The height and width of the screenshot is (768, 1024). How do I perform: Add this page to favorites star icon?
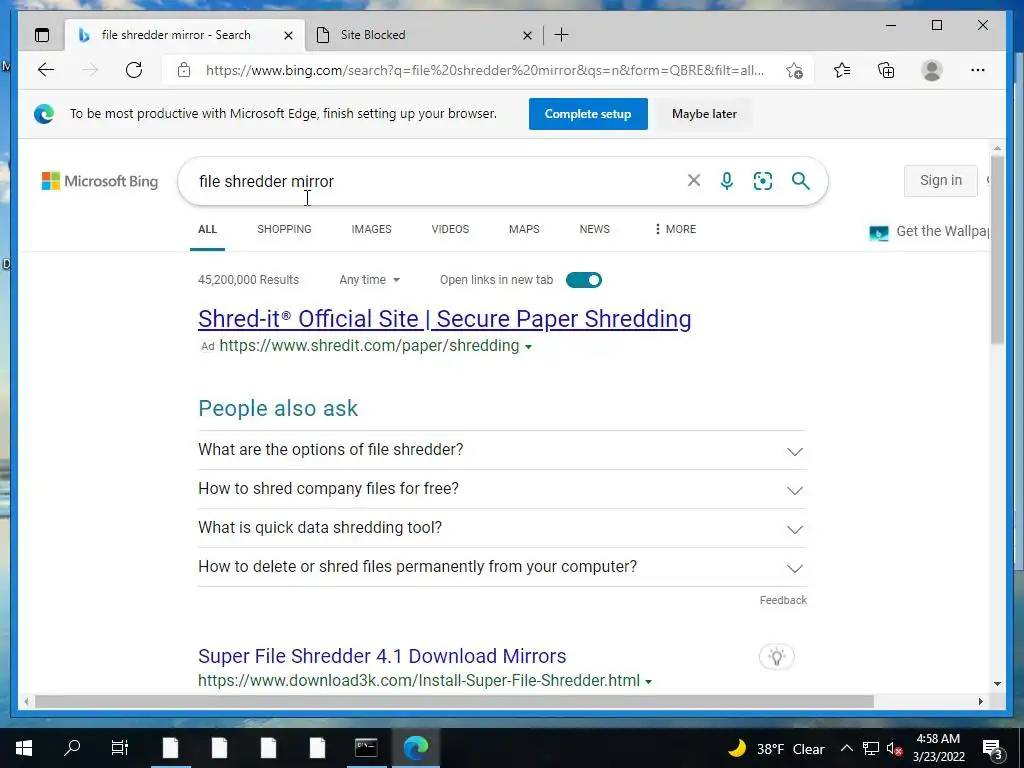[794, 71]
